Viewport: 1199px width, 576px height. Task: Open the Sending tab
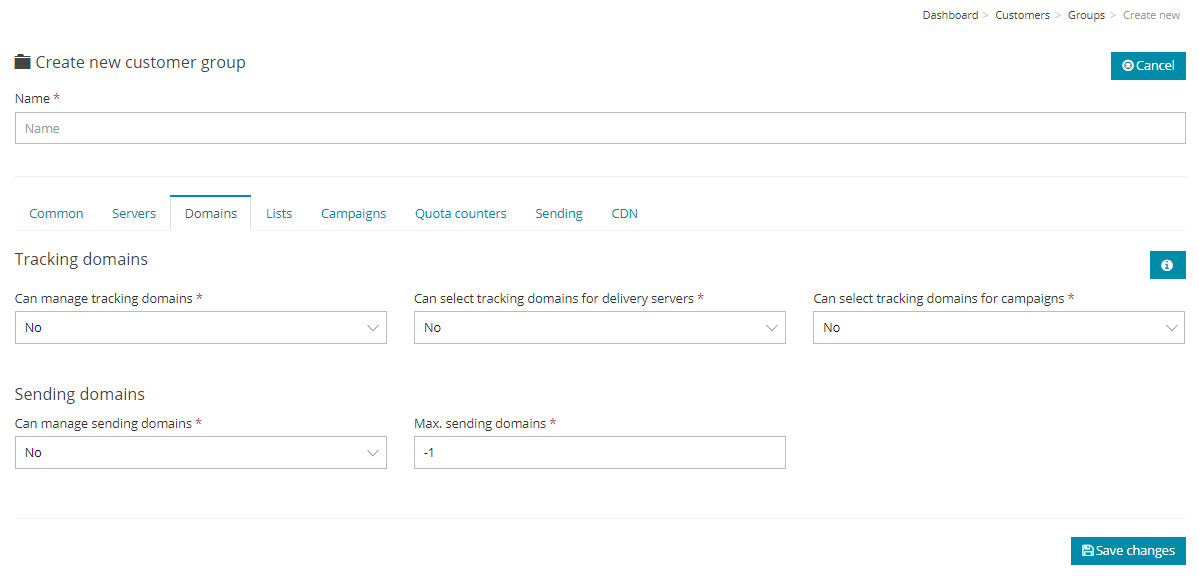558,214
